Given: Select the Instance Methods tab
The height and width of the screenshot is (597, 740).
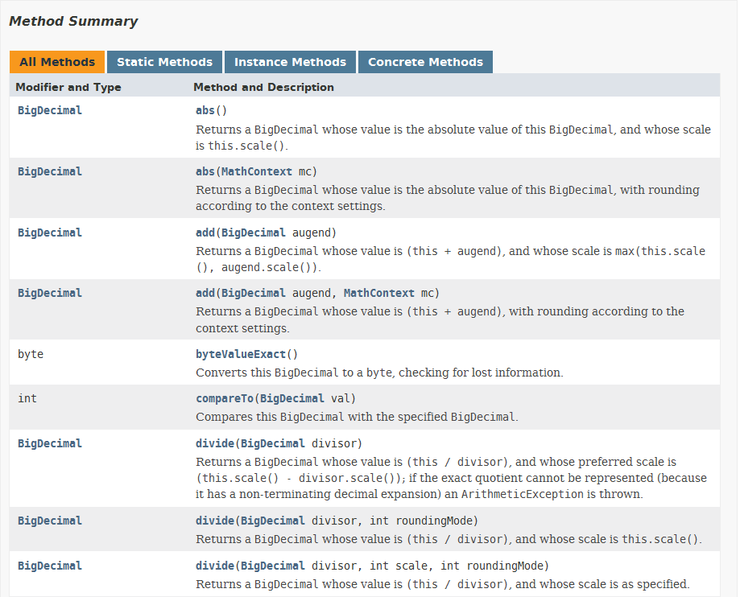Looking at the screenshot, I should point(290,62).
